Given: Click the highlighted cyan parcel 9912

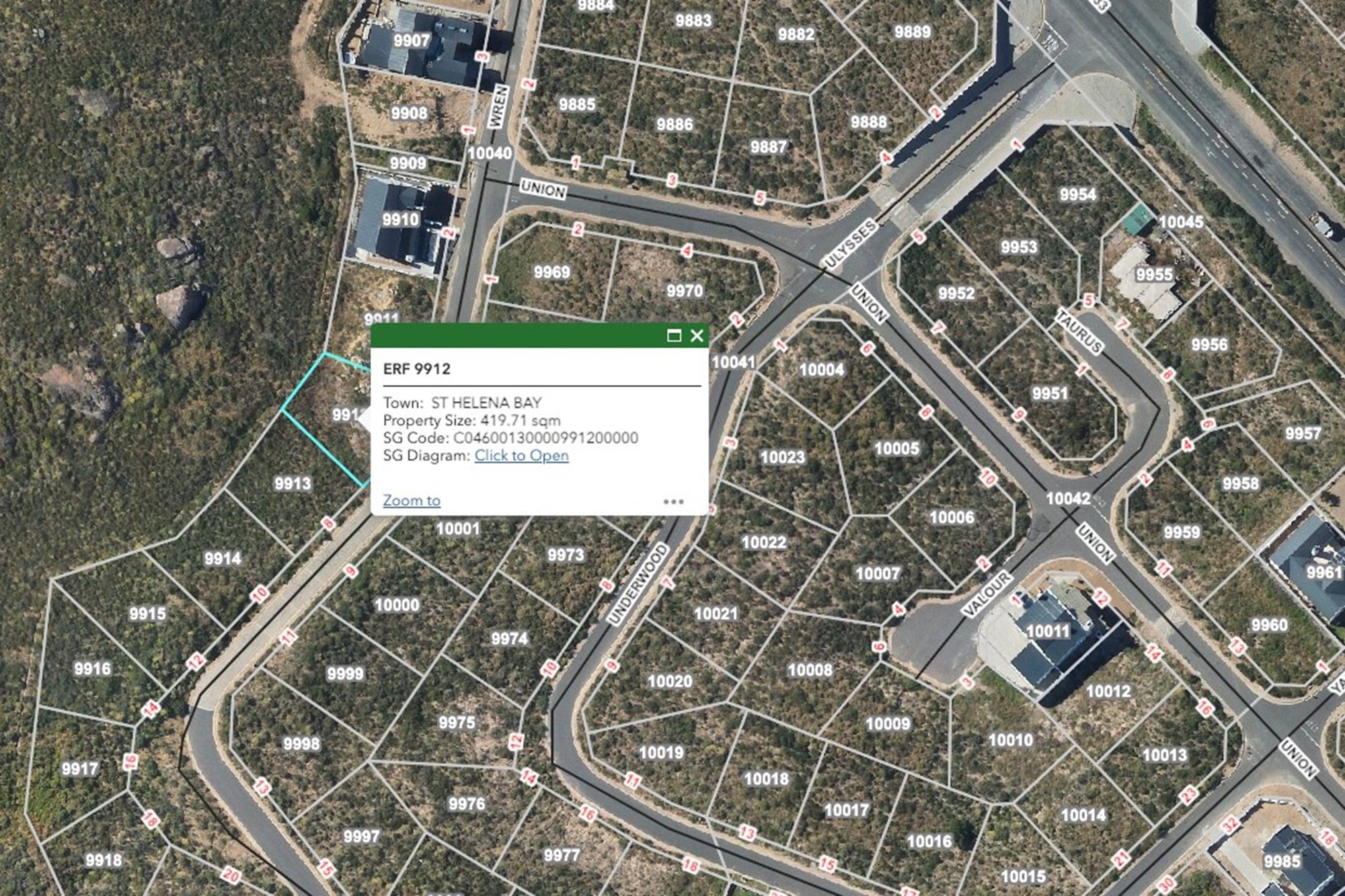Looking at the screenshot, I should coord(326,417).
